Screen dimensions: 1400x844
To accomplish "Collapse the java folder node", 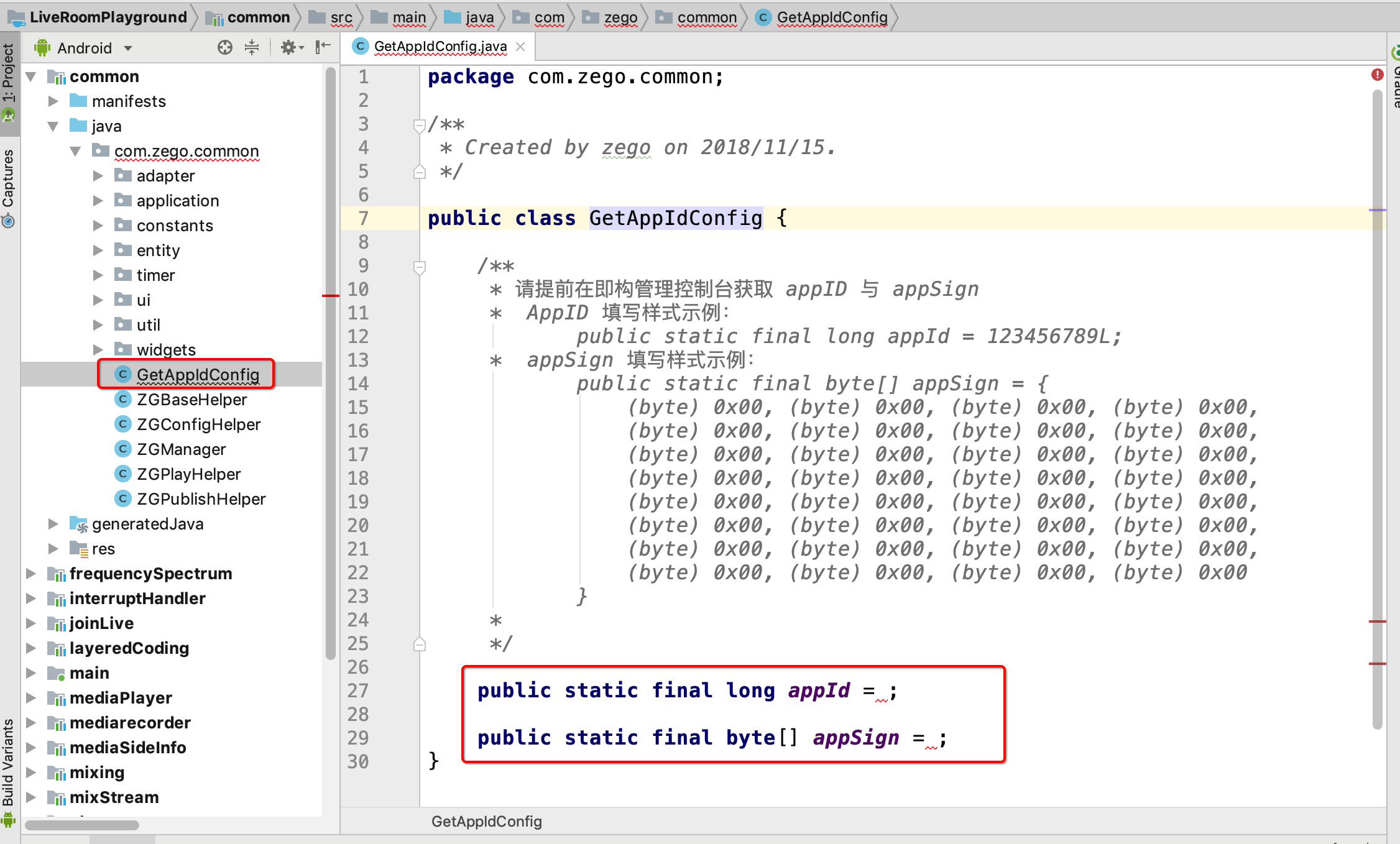I will (x=53, y=126).
